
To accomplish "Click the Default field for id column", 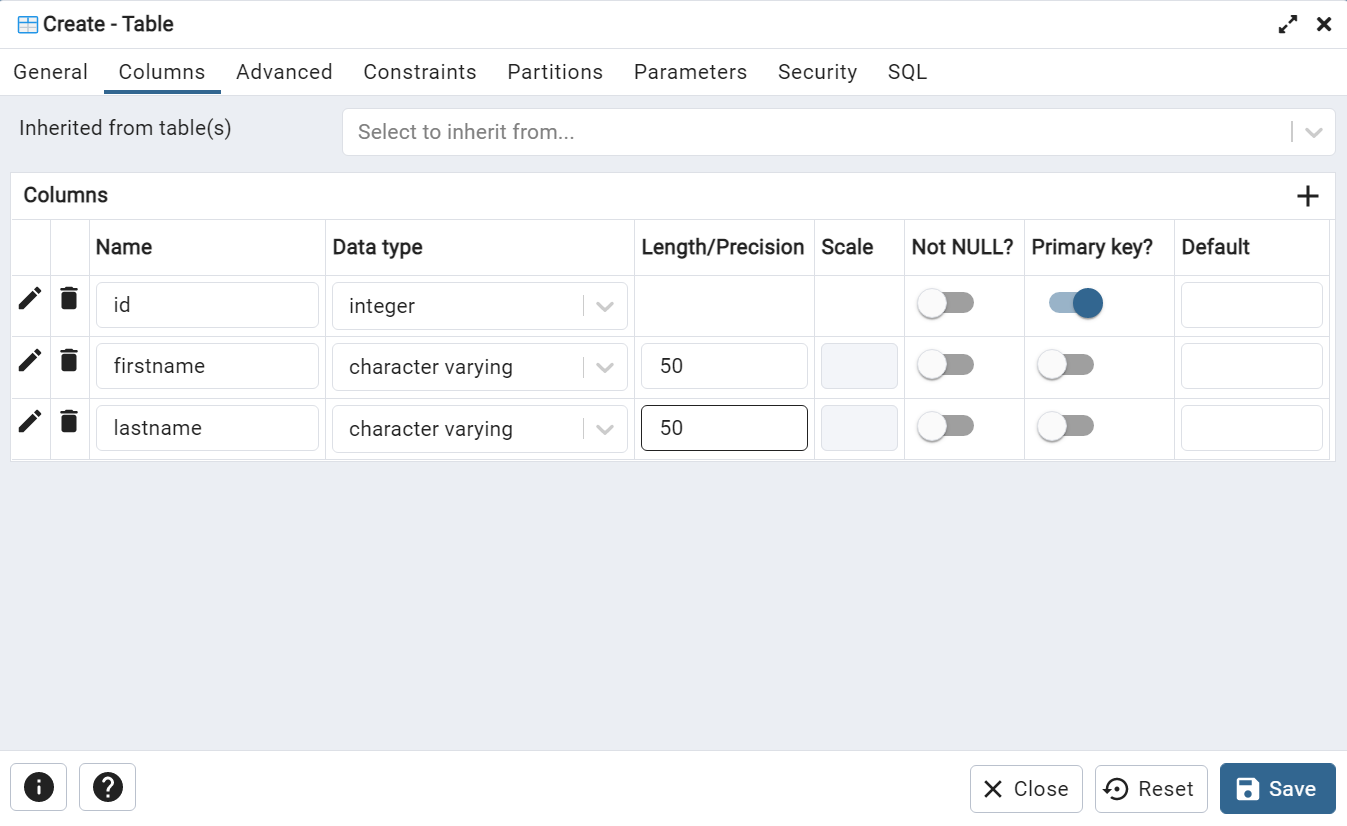I will pyautogui.click(x=1251, y=305).
